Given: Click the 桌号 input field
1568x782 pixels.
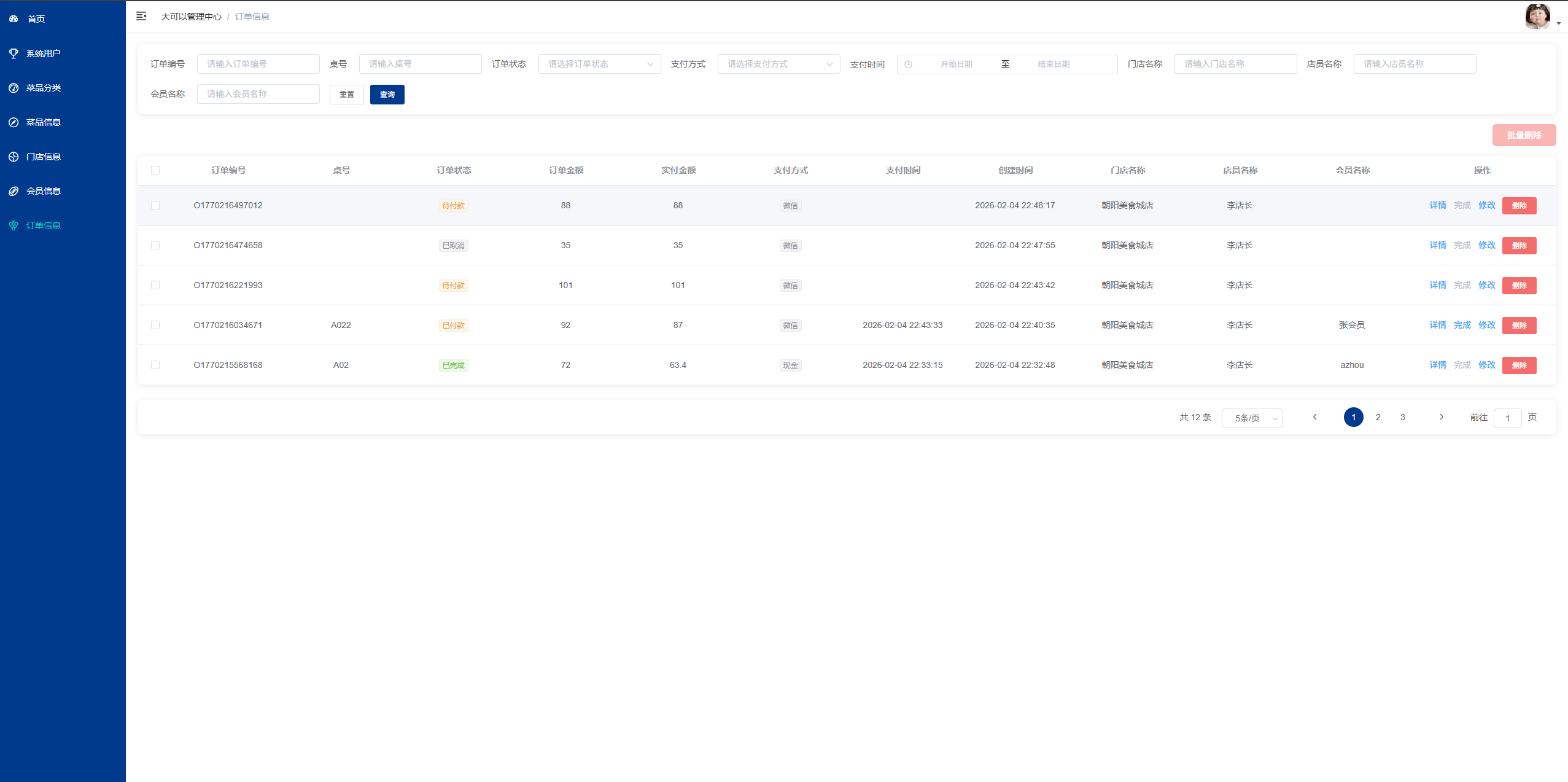Looking at the screenshot, I should pos(420,64).
